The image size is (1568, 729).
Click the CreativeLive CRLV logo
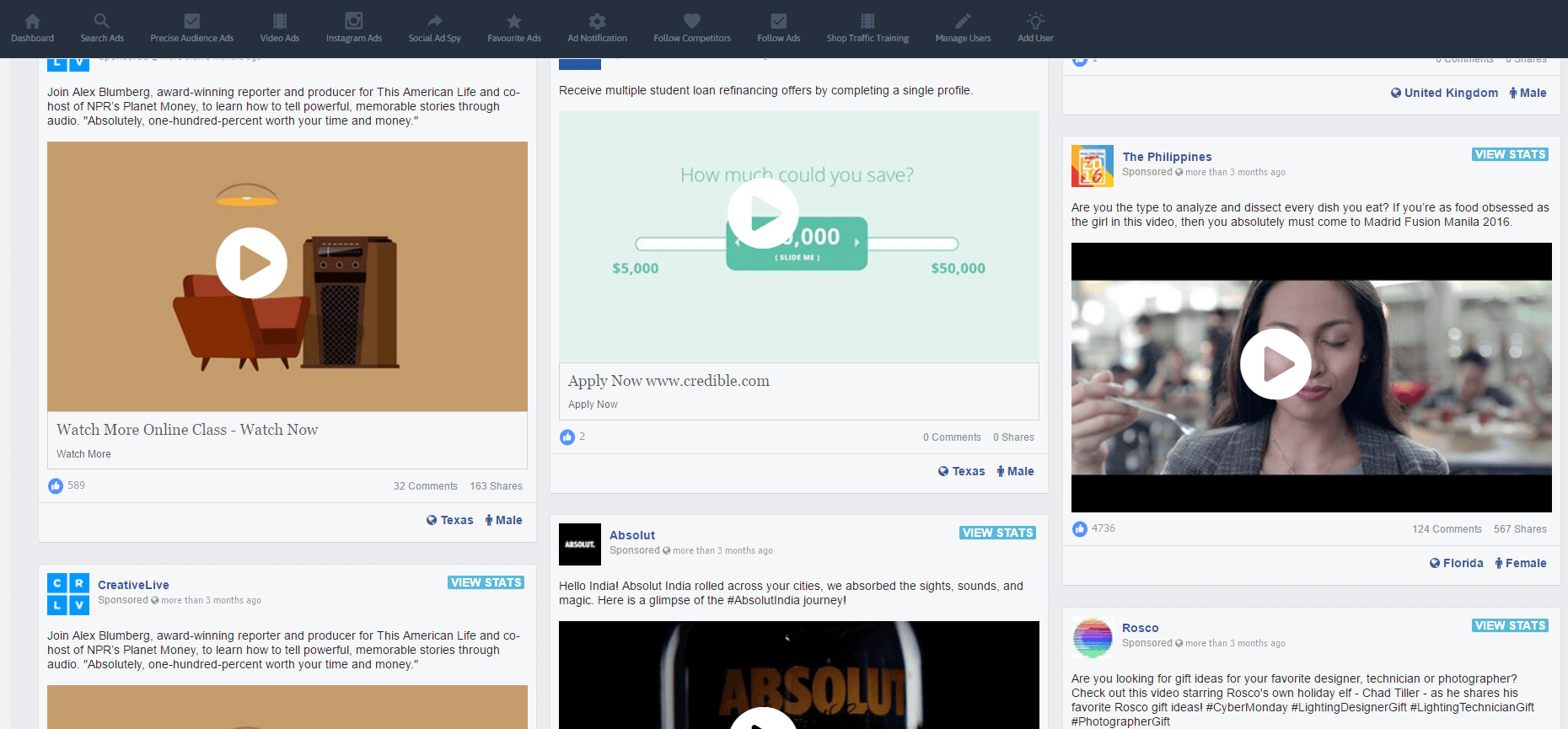pos(68,594)
